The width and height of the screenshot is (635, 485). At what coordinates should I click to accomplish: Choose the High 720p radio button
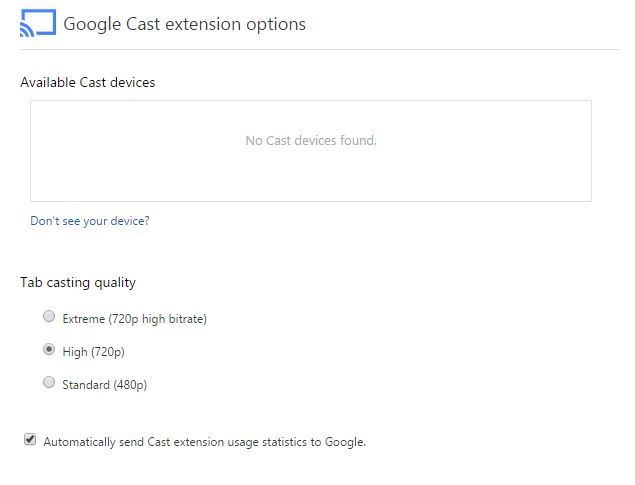[49, 349]
